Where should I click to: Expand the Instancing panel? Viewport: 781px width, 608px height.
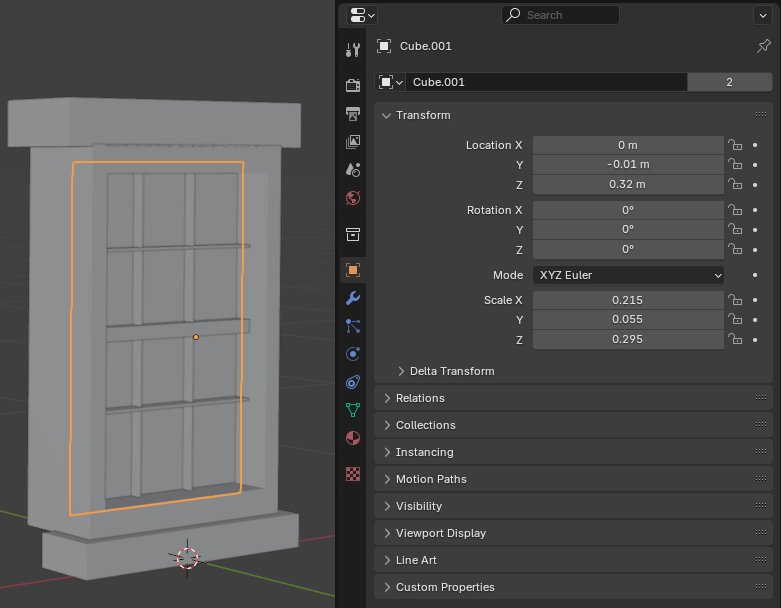click(387, 452)
